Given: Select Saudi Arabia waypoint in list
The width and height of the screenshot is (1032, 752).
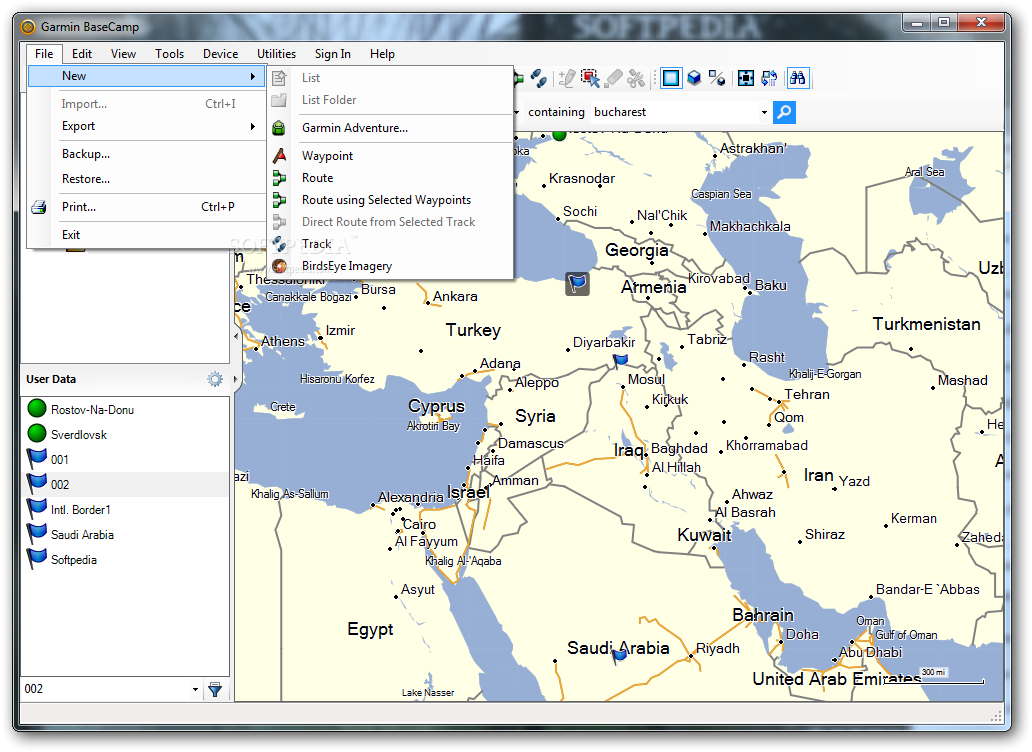Looking at the screenshot, I should click(125, 535).
